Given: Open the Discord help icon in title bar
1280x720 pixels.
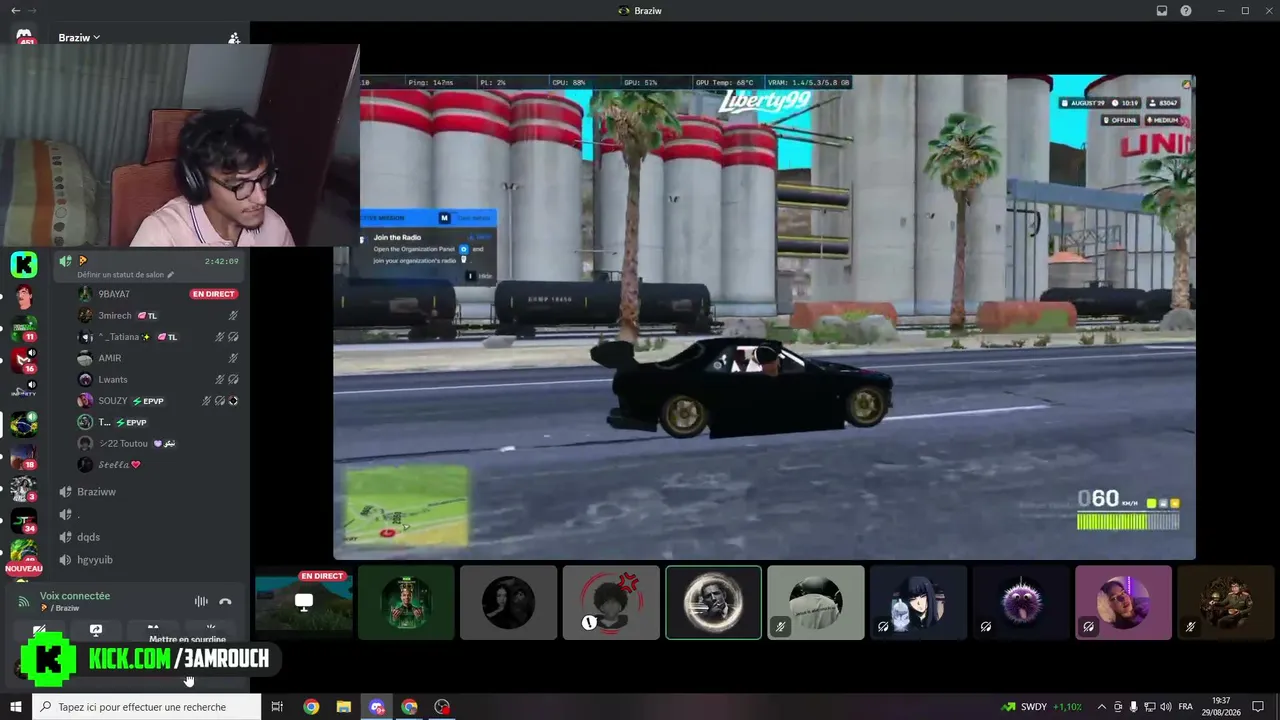Looking at the screenshot, I should tap(1186, 11).
